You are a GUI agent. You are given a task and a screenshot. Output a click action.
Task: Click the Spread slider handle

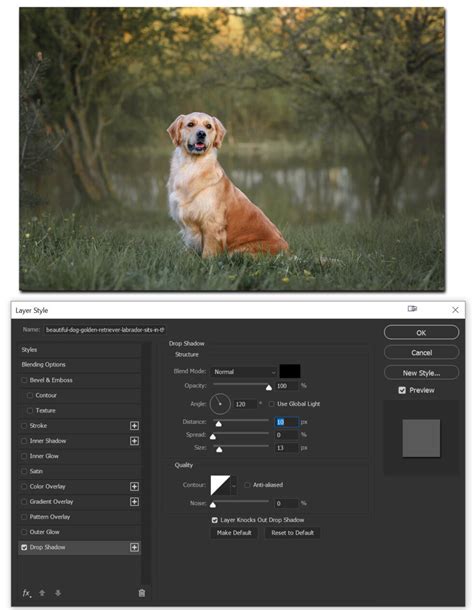pyautogui.click(x=213, y=436)
